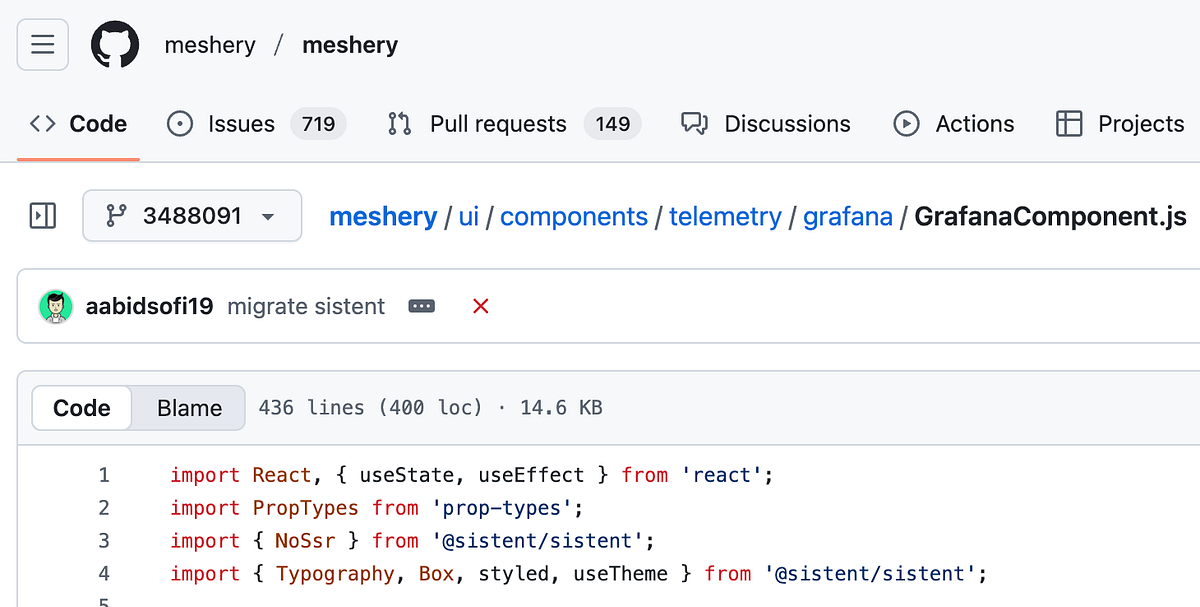Viewport: 1200px width, 607px height.
Task: Switch to the Pull requests tab
Action: (x=513, y=124)
